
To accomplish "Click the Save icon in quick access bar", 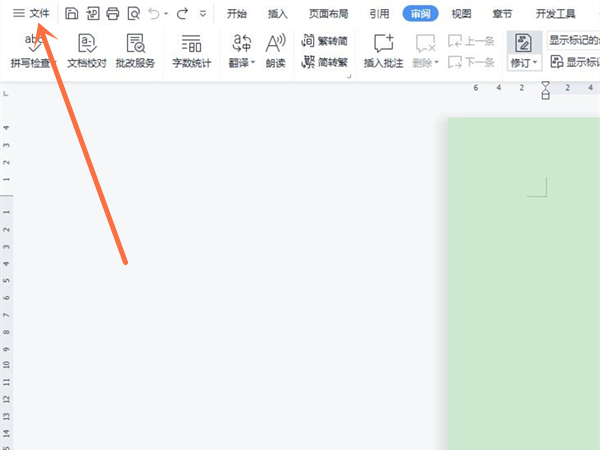I will tap(71, 14).
